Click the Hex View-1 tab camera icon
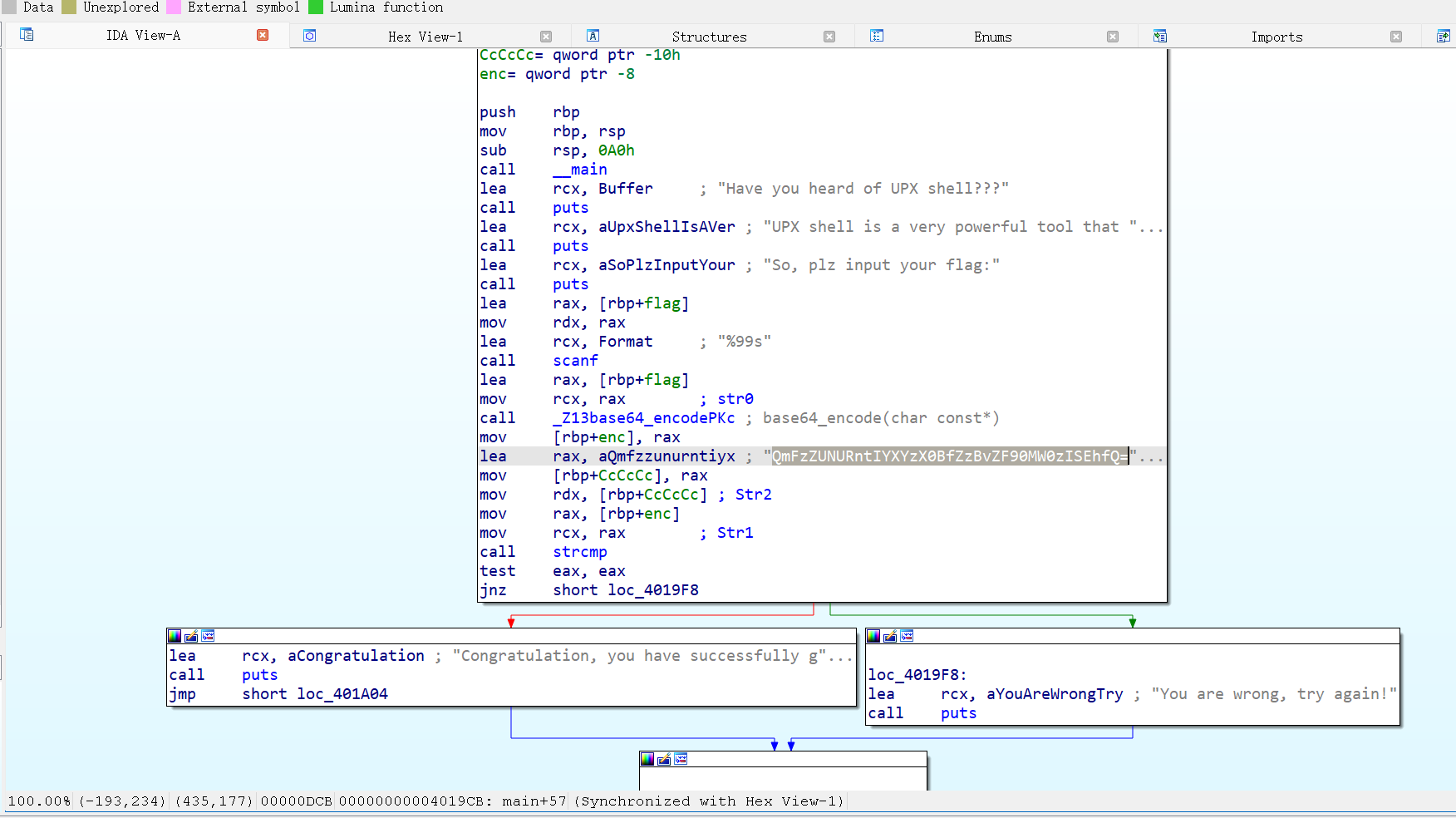This screenshot has height=818, width=1456. click(x=309, y=36)
